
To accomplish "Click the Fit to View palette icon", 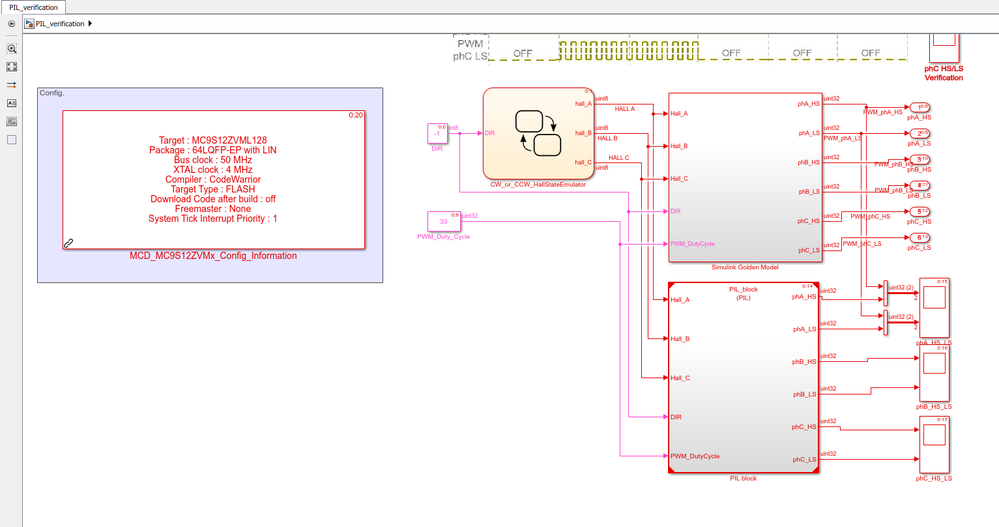I will click(11, 67).
